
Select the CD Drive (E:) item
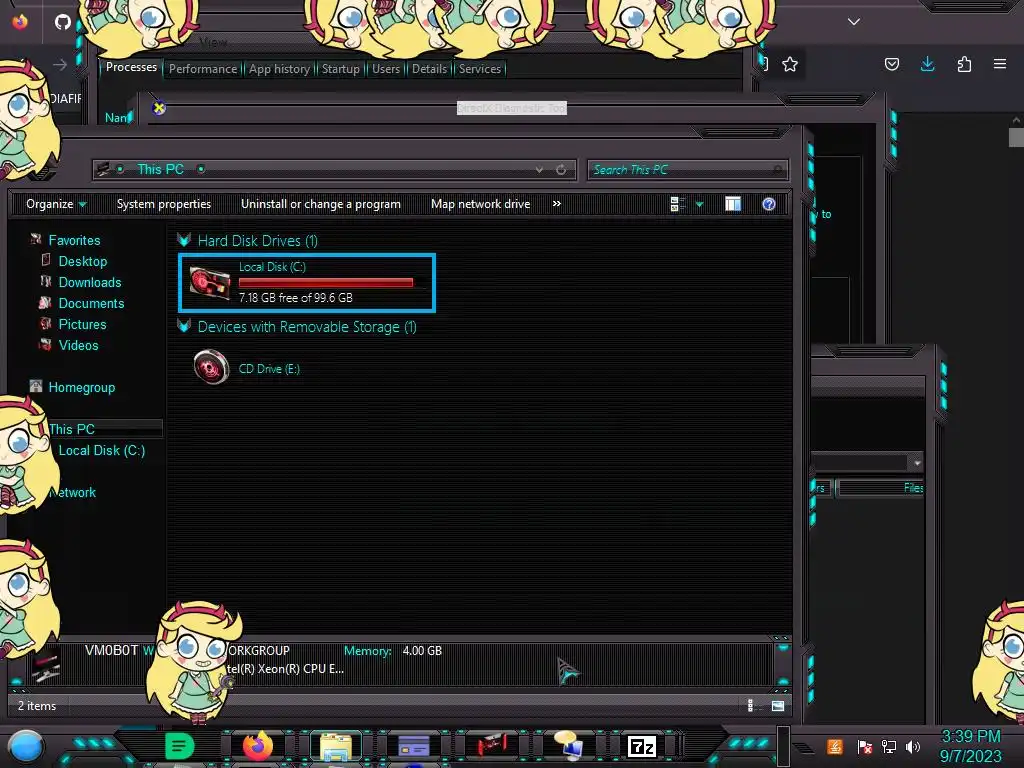[x=248, y=368]
